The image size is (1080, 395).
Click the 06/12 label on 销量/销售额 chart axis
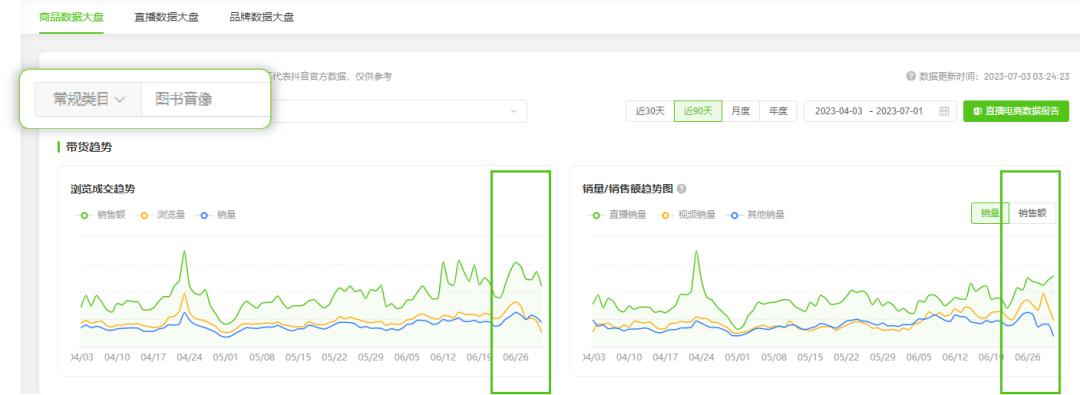point(955,357)
